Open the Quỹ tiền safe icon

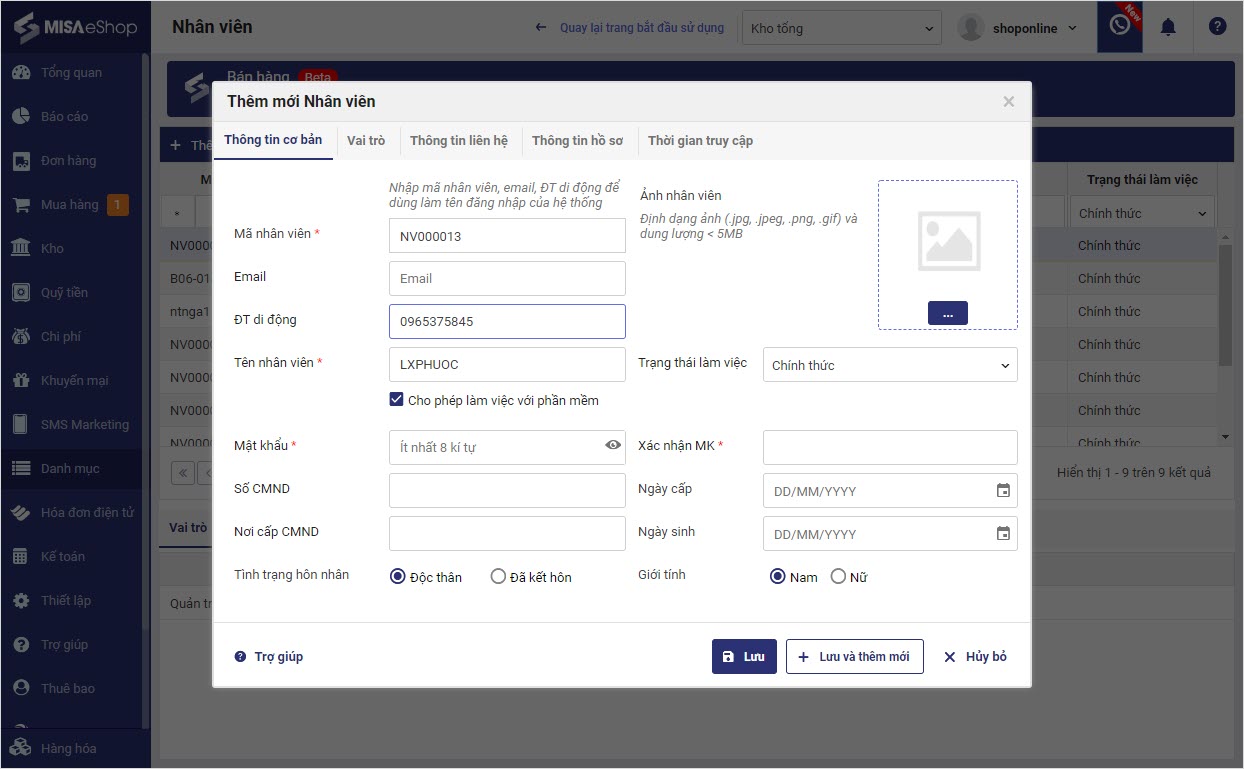click(x=21, y=292)
